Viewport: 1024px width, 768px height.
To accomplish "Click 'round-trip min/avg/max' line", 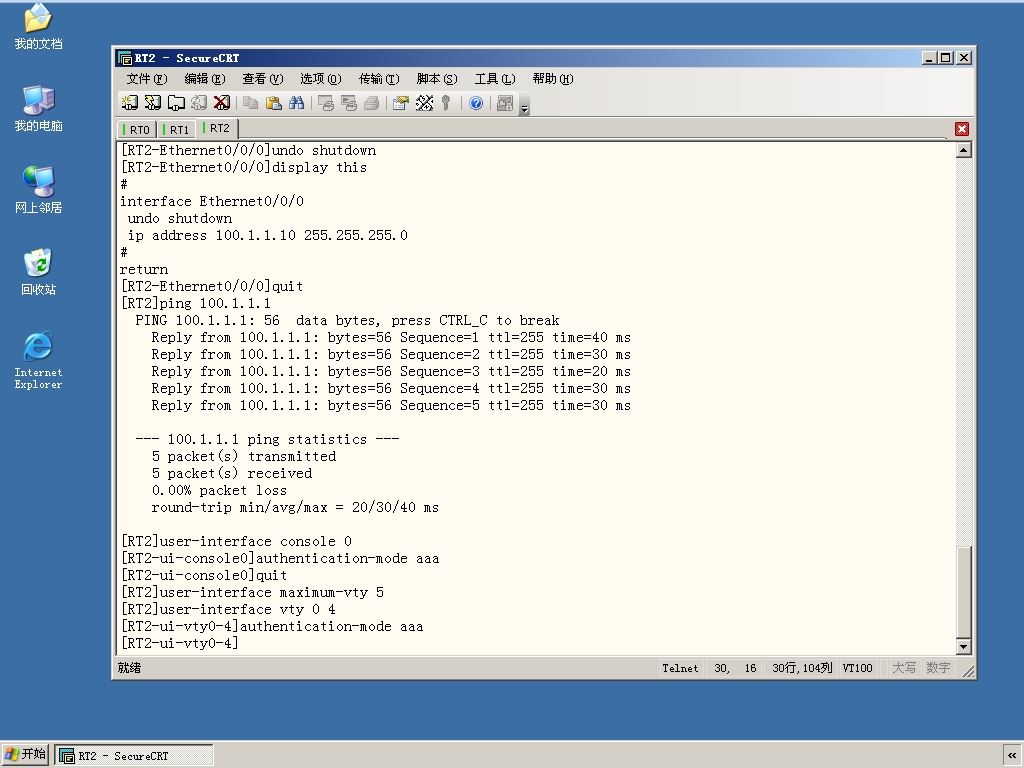I will tap(295, 507).
